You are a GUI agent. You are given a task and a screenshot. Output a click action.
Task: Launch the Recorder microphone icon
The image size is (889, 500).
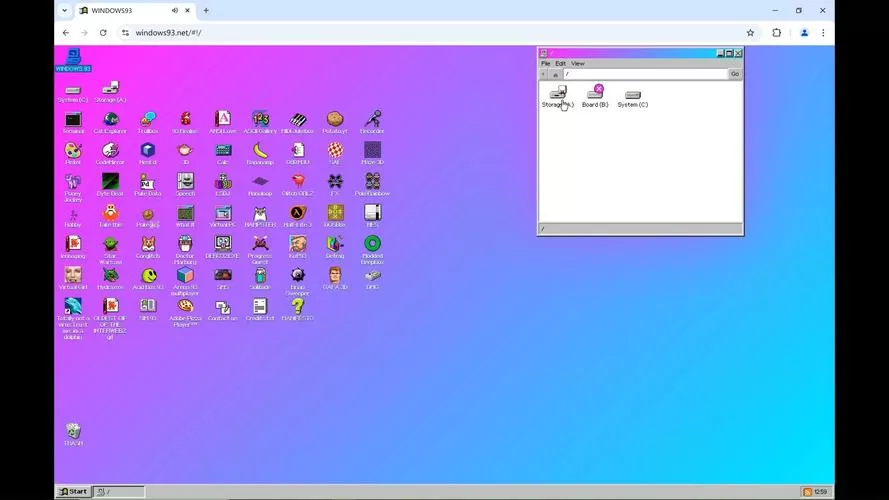pos(372,122)
